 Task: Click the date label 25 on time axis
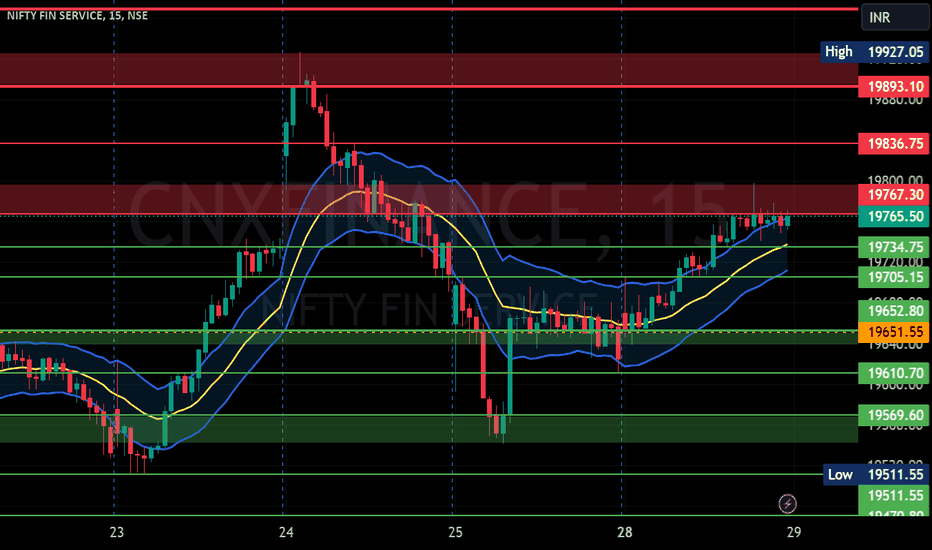point(455,532)
